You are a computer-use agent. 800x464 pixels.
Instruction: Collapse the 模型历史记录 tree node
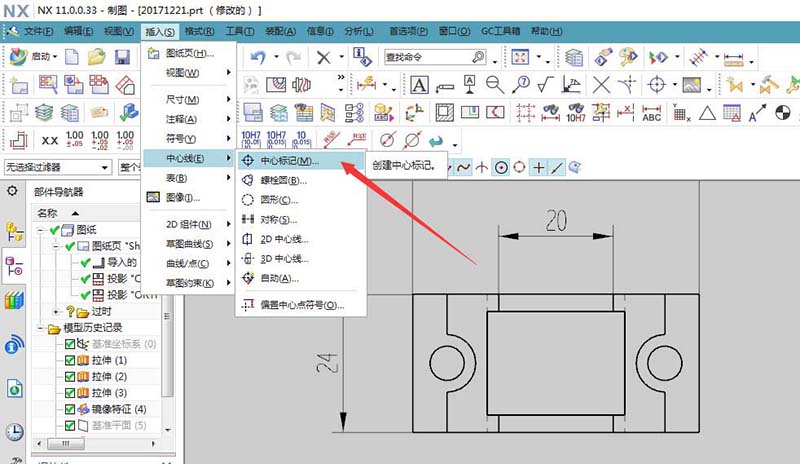click(40, 328)
